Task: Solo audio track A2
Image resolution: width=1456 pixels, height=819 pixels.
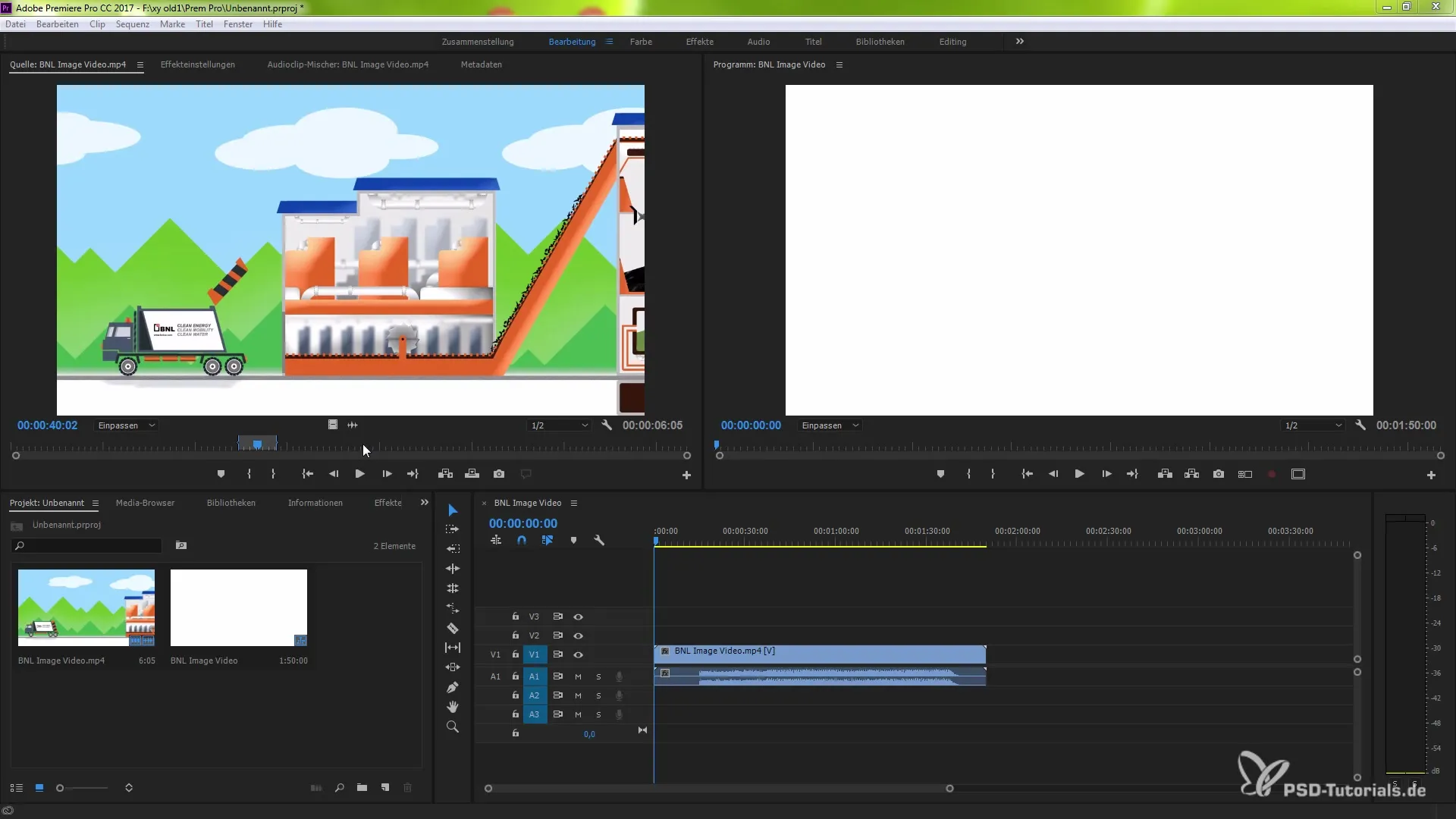Action: (598, 695)
